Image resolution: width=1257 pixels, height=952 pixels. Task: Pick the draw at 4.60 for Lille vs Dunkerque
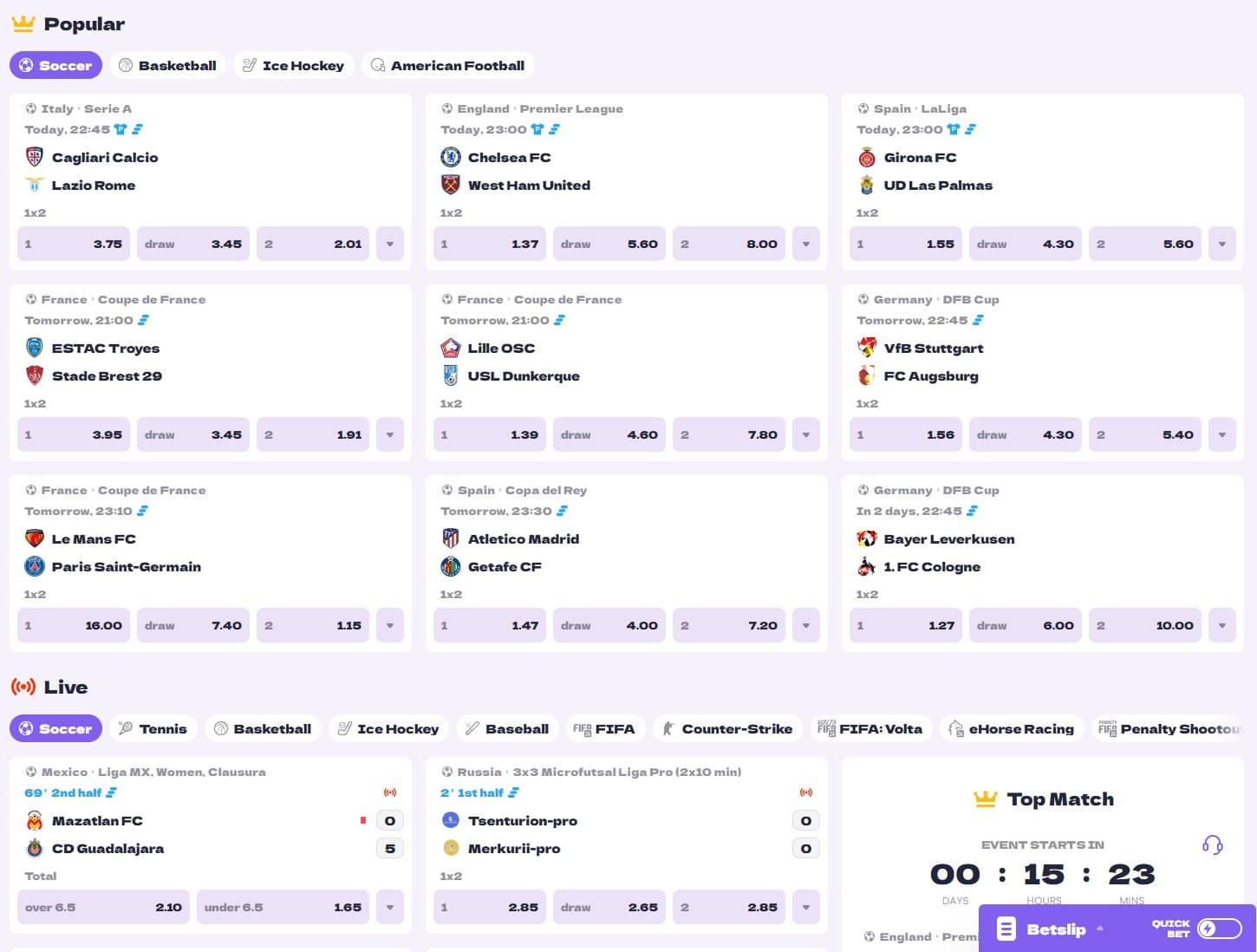point(609,434)
